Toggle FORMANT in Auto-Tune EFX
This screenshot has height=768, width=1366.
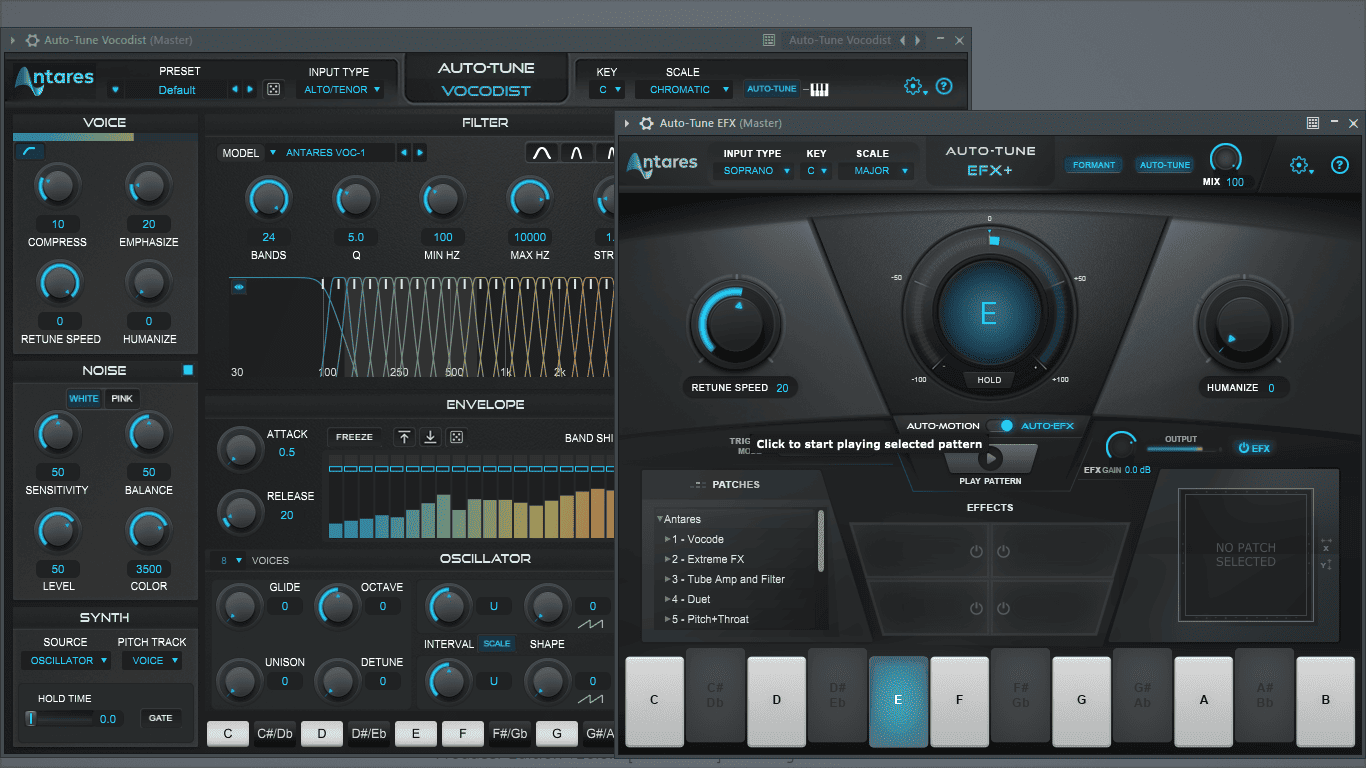pyautogui.click(x=1094, y=165)
